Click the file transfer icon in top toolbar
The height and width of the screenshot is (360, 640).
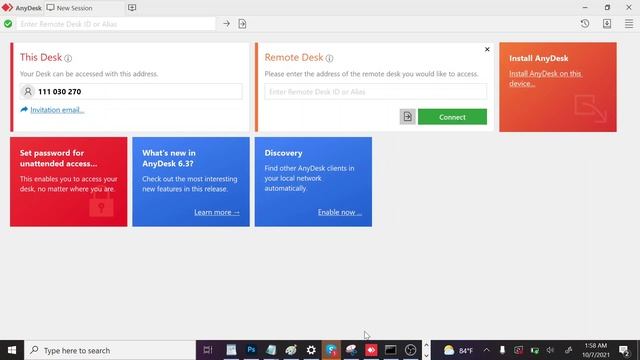pos(242,24)
